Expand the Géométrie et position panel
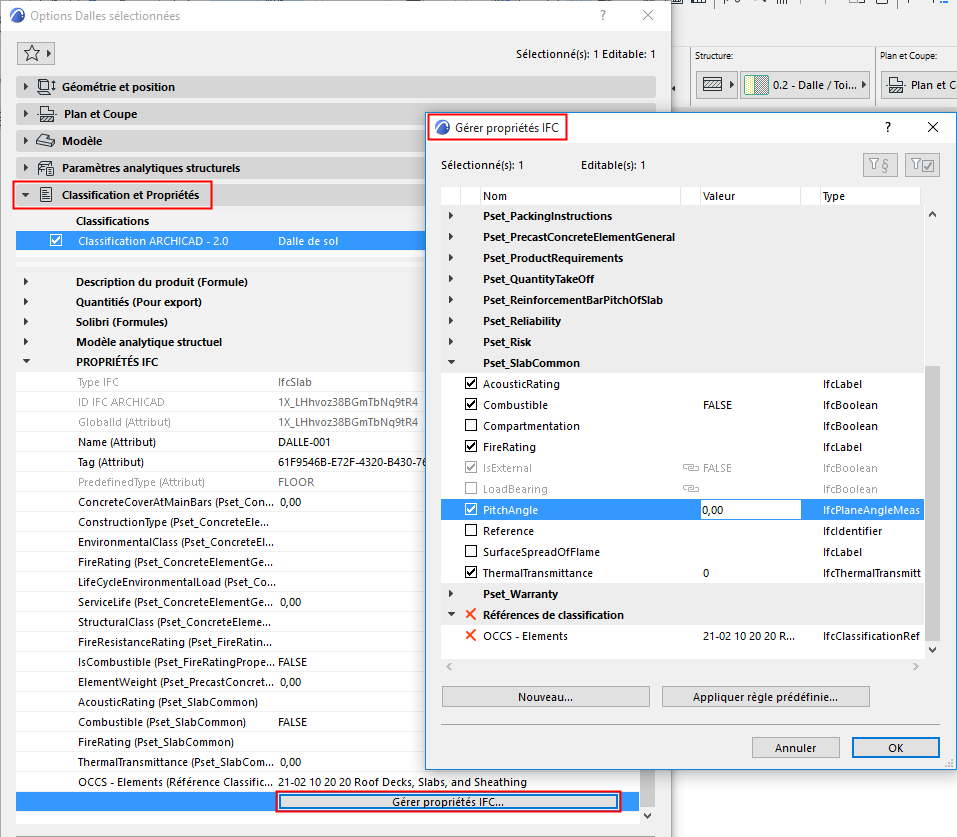 point(26,87)
